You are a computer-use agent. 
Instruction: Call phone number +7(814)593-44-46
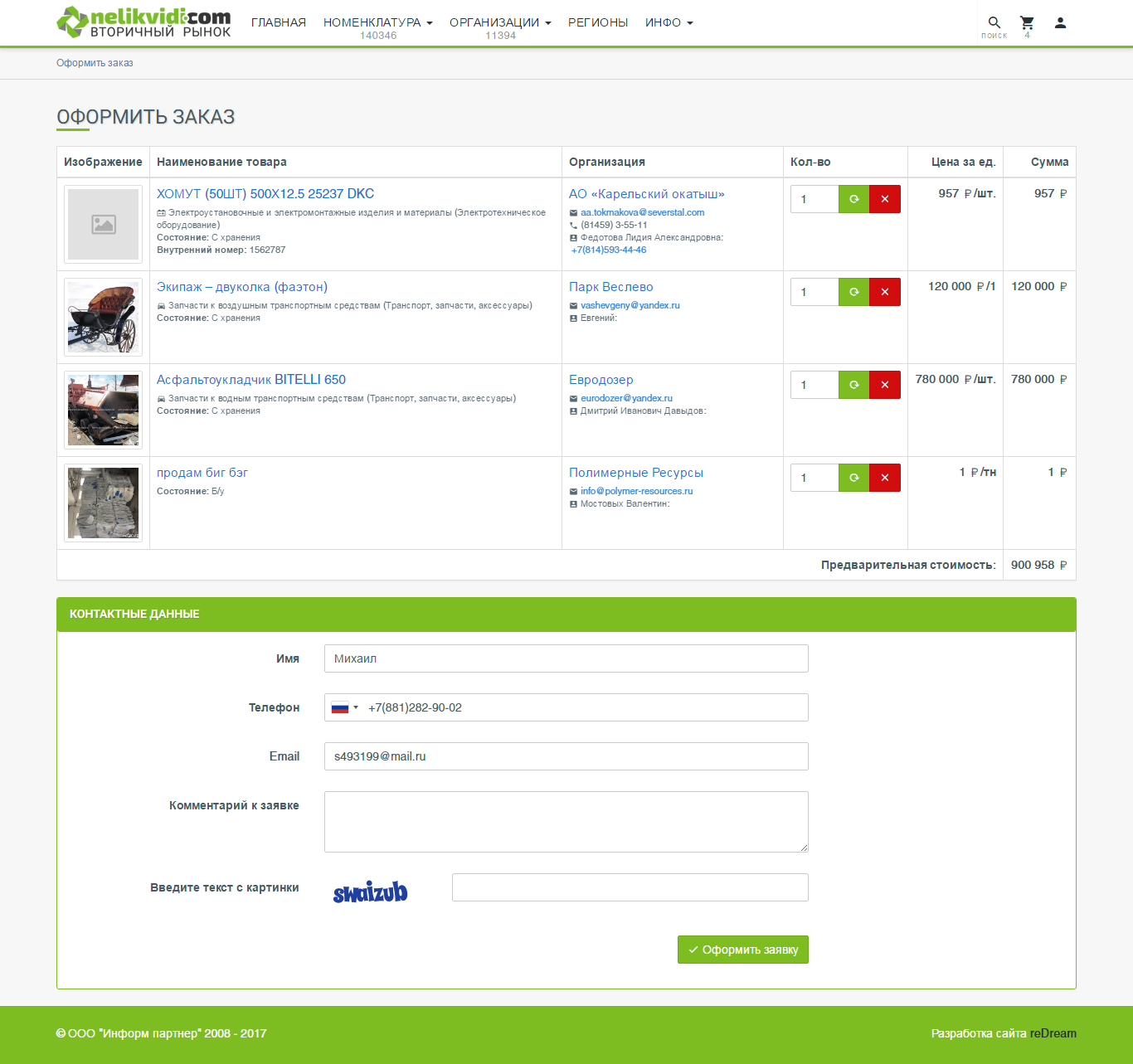609,250
